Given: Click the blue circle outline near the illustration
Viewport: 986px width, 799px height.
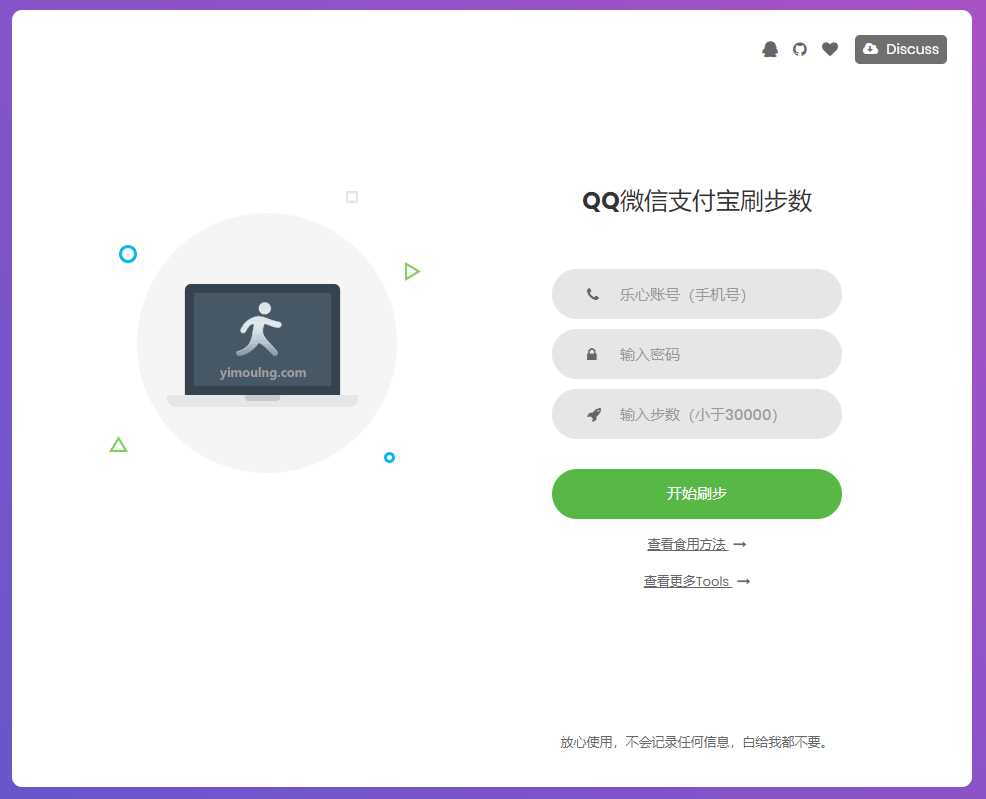Looking at the screenshot, I should 127,253.
